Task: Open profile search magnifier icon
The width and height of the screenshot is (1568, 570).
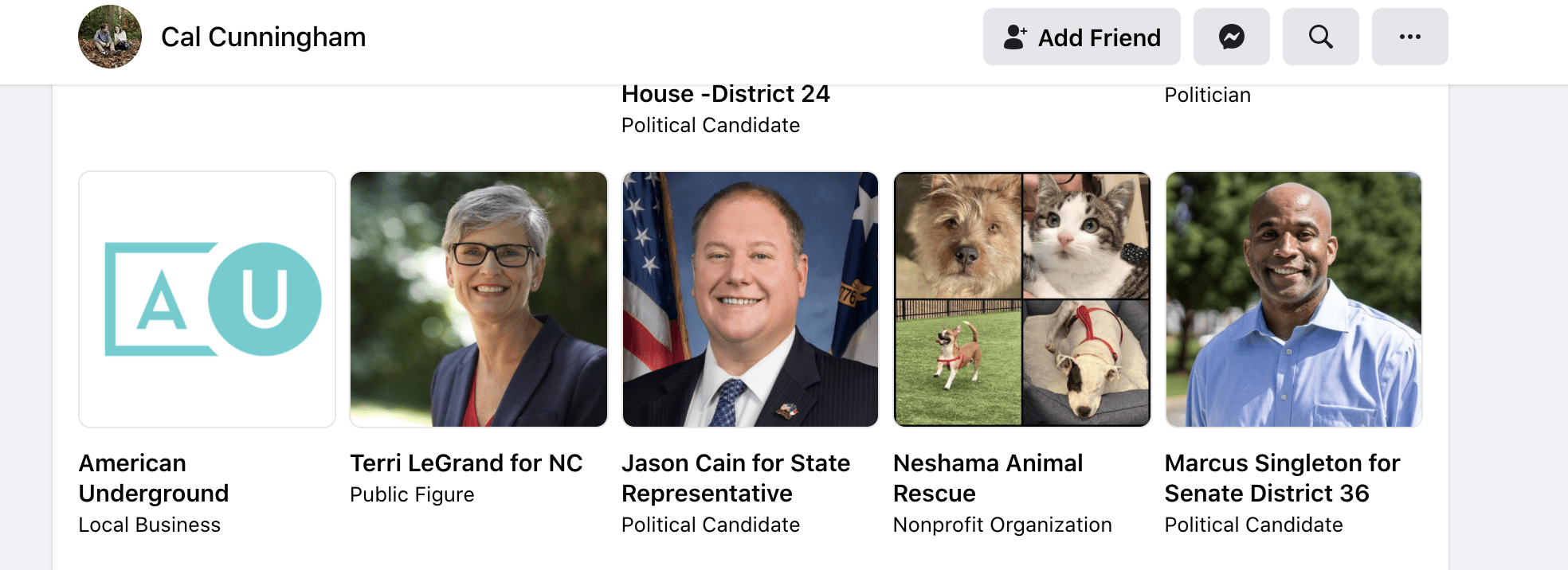Action: 1320,37
